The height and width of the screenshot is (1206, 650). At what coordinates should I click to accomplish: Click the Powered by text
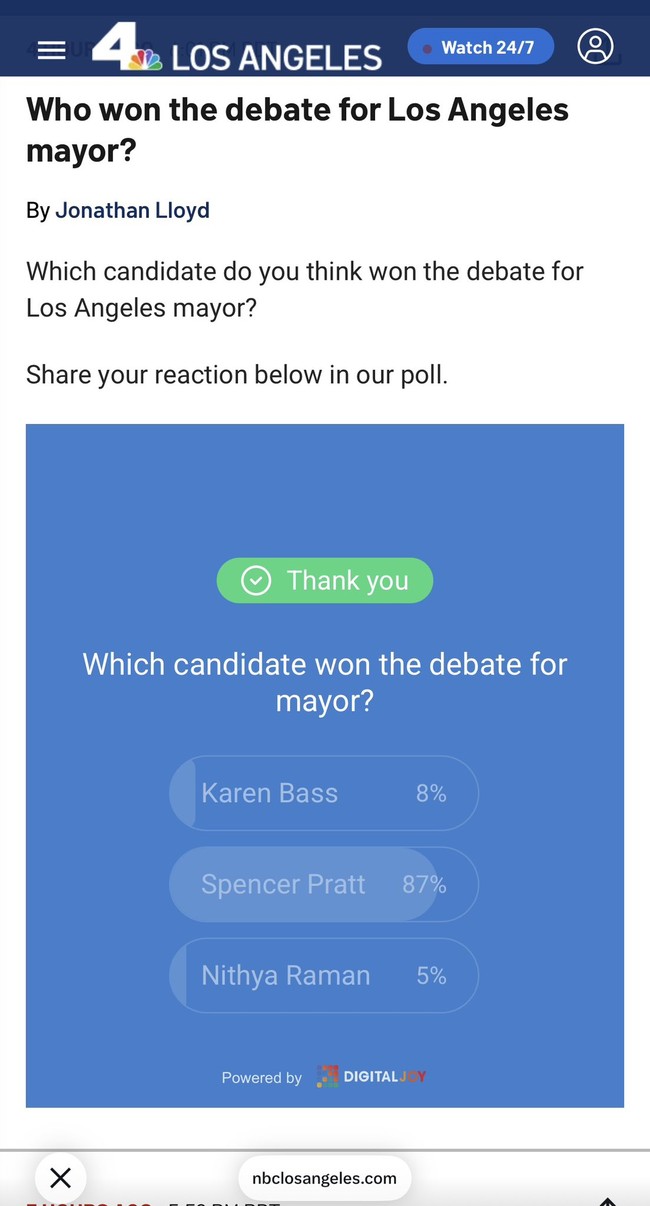[x=262, y=1077]
